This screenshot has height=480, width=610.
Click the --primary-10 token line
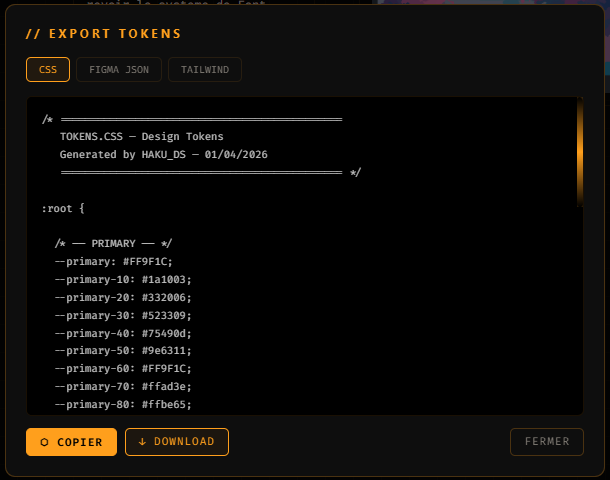click(123, 279)
